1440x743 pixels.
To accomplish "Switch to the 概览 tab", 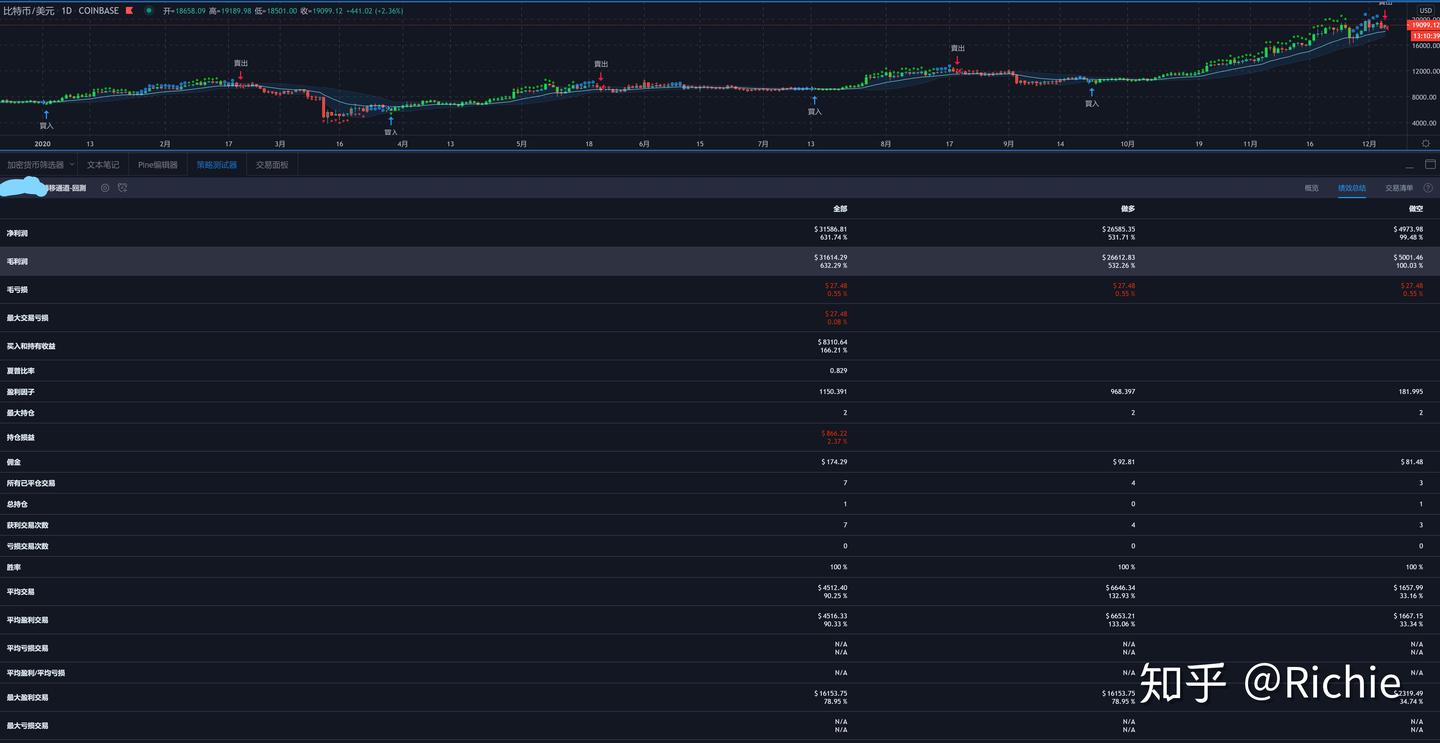I will tap(1311, 187).
